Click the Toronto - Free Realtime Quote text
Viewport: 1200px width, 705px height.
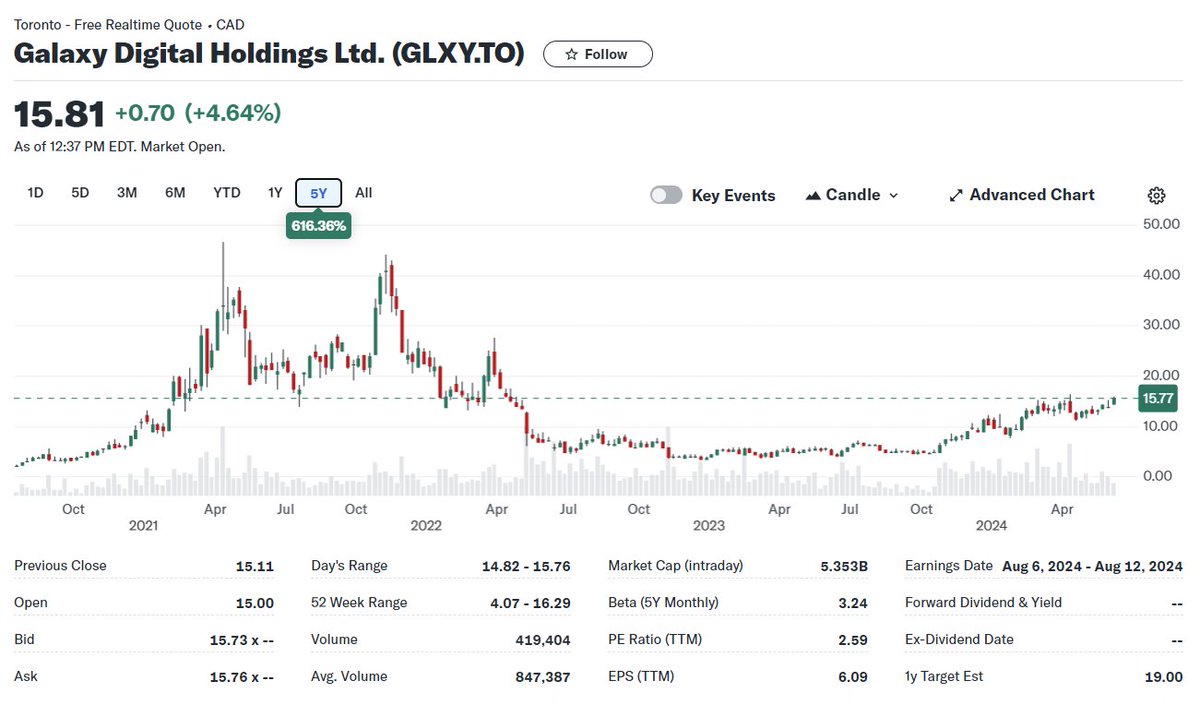pos(107,24)
